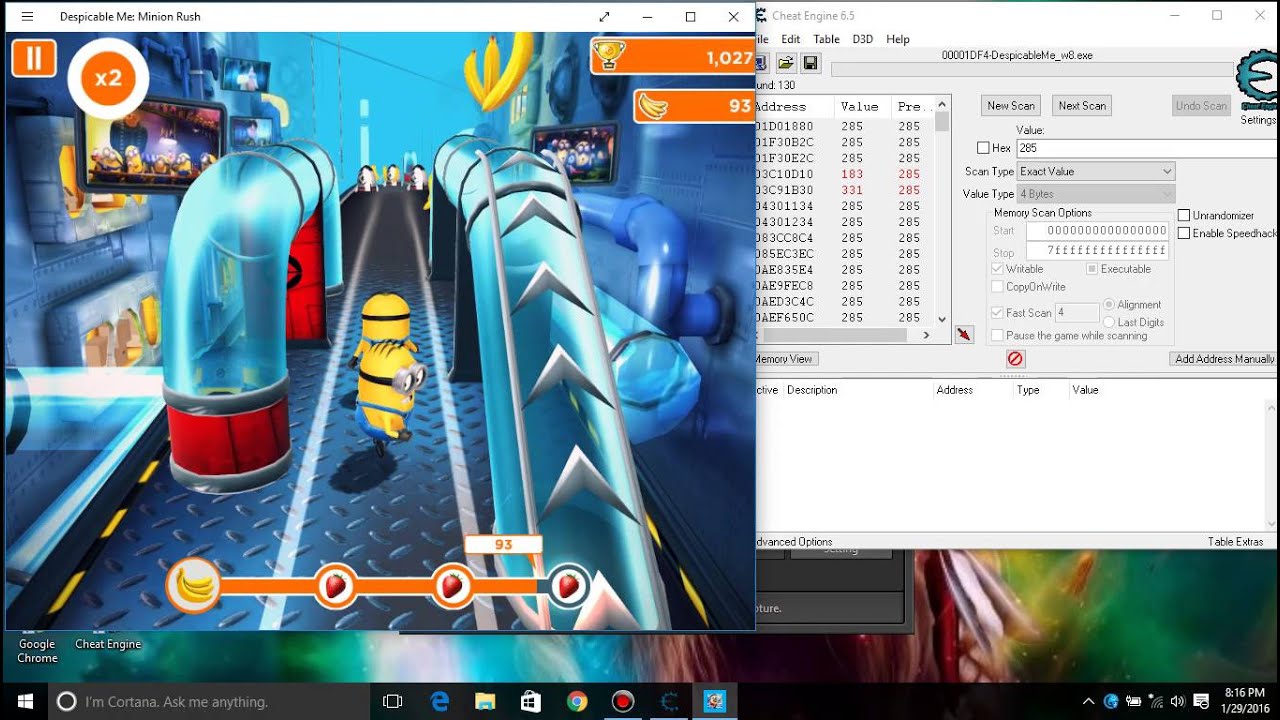Click the Next Scan button
This screenshot has height=720, width=1280.
[x=1082, y=105]
